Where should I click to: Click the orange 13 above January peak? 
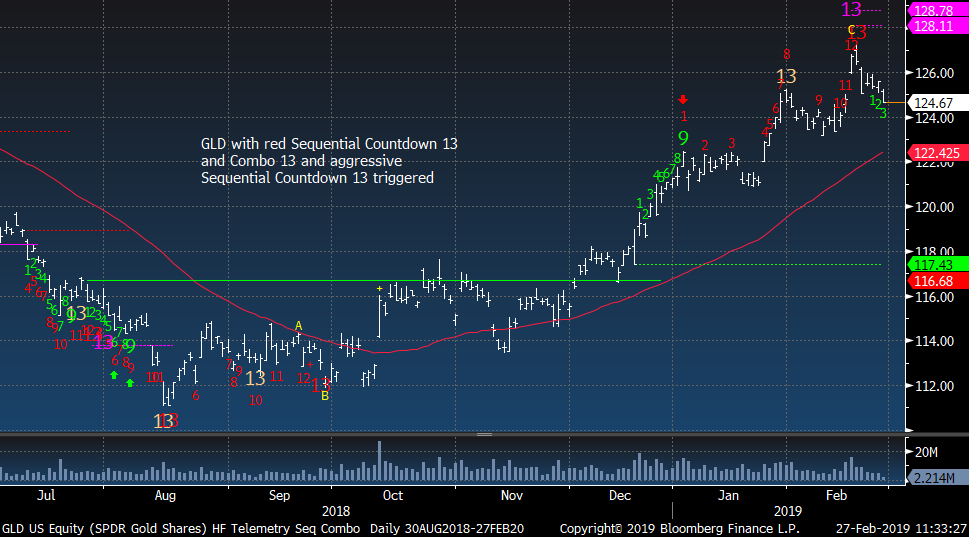click(x=785, y=76)
